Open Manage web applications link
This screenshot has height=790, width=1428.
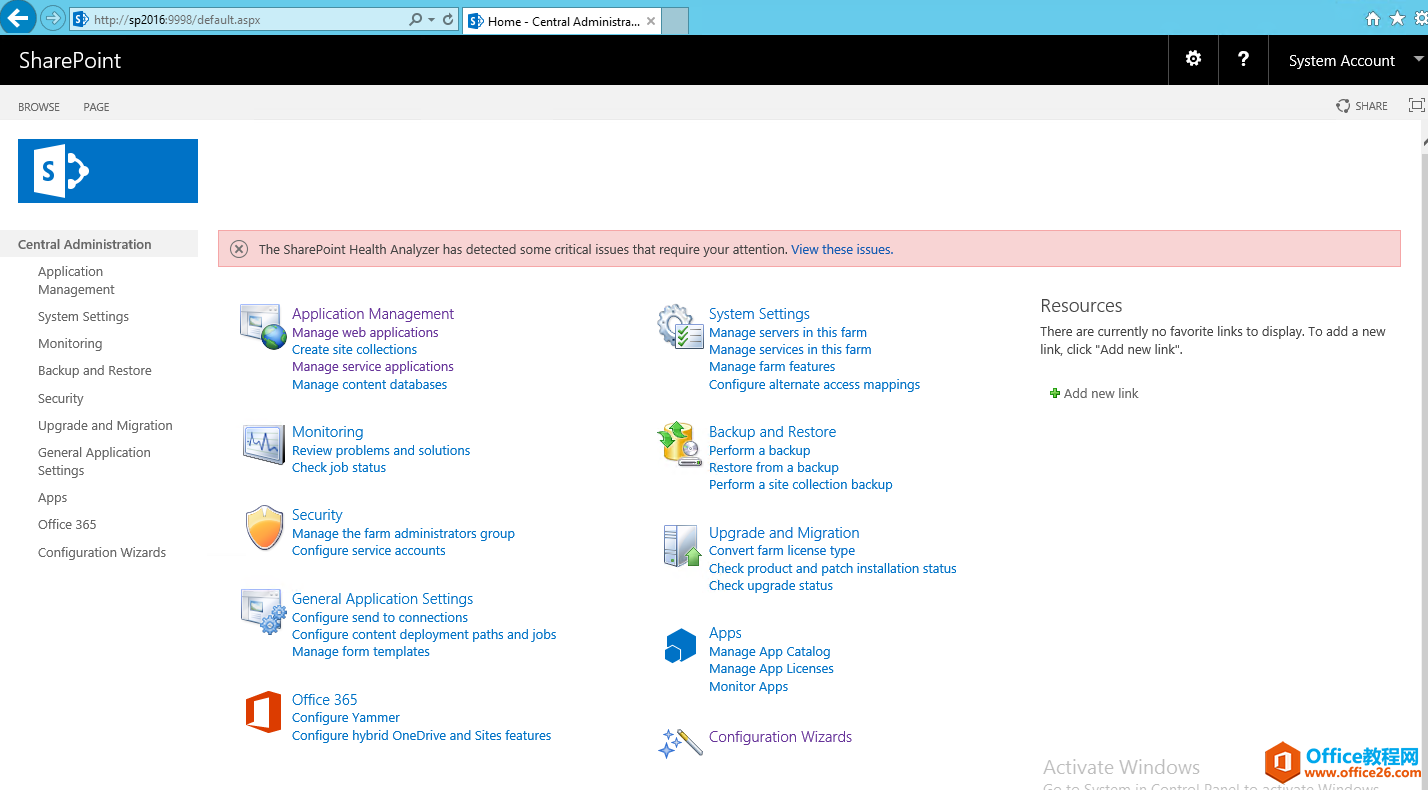coord(365,332)
